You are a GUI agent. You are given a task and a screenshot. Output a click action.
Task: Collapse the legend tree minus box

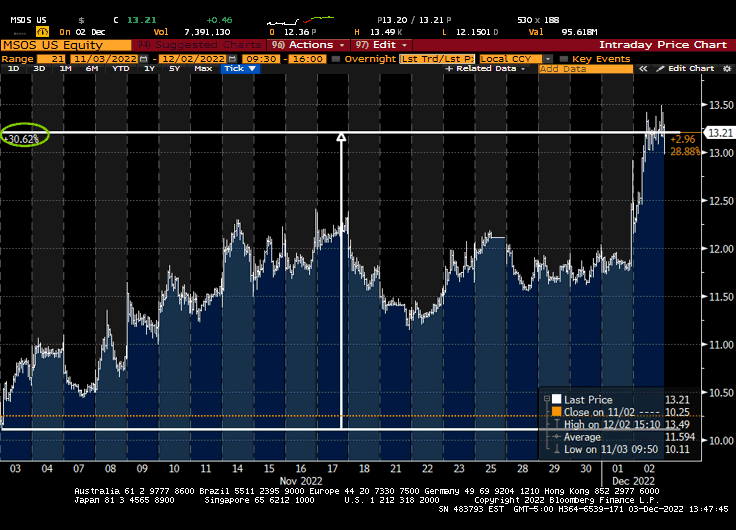click(x=547, y=399)
